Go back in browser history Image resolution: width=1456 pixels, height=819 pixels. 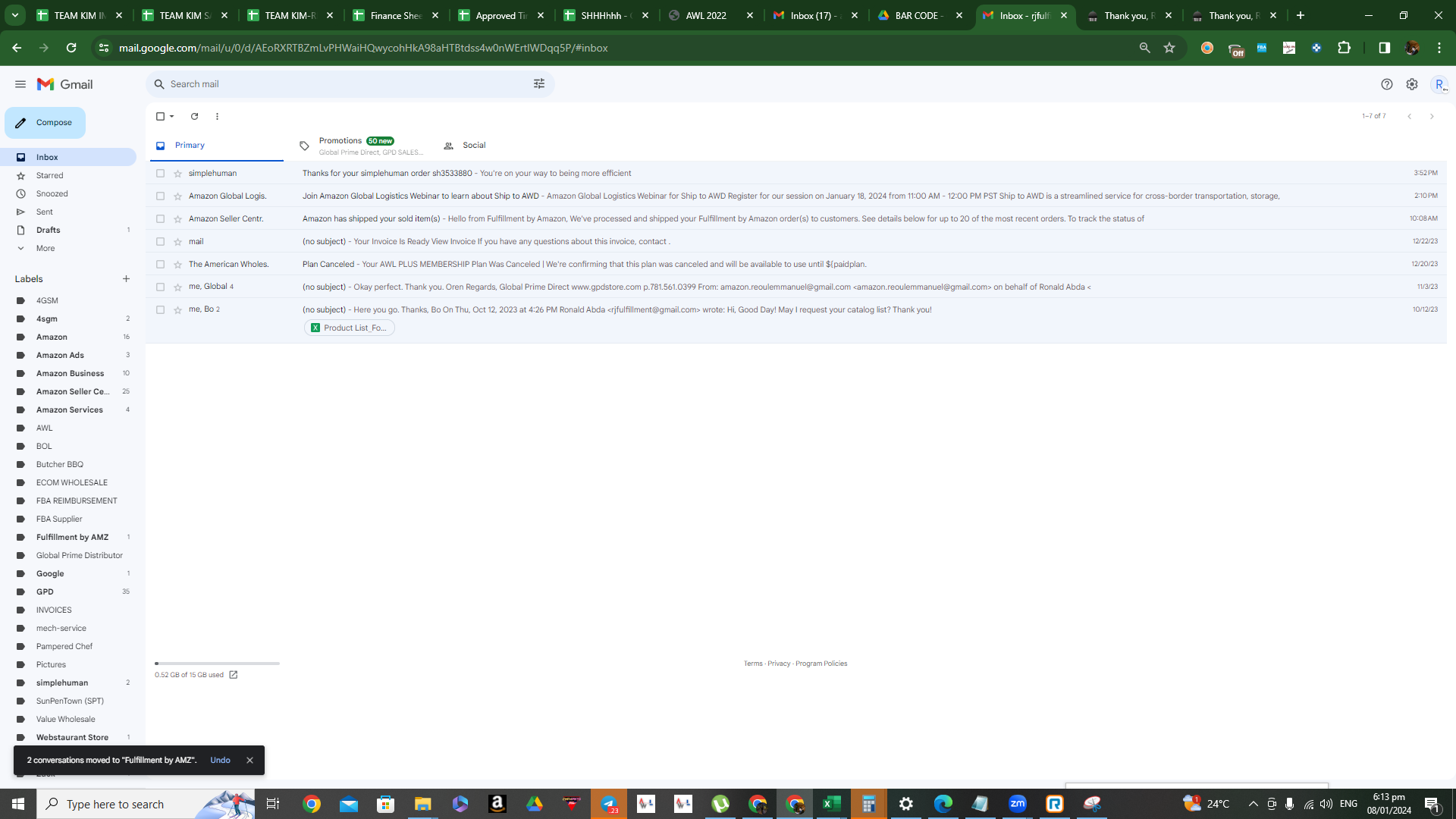tap(17, 48)
